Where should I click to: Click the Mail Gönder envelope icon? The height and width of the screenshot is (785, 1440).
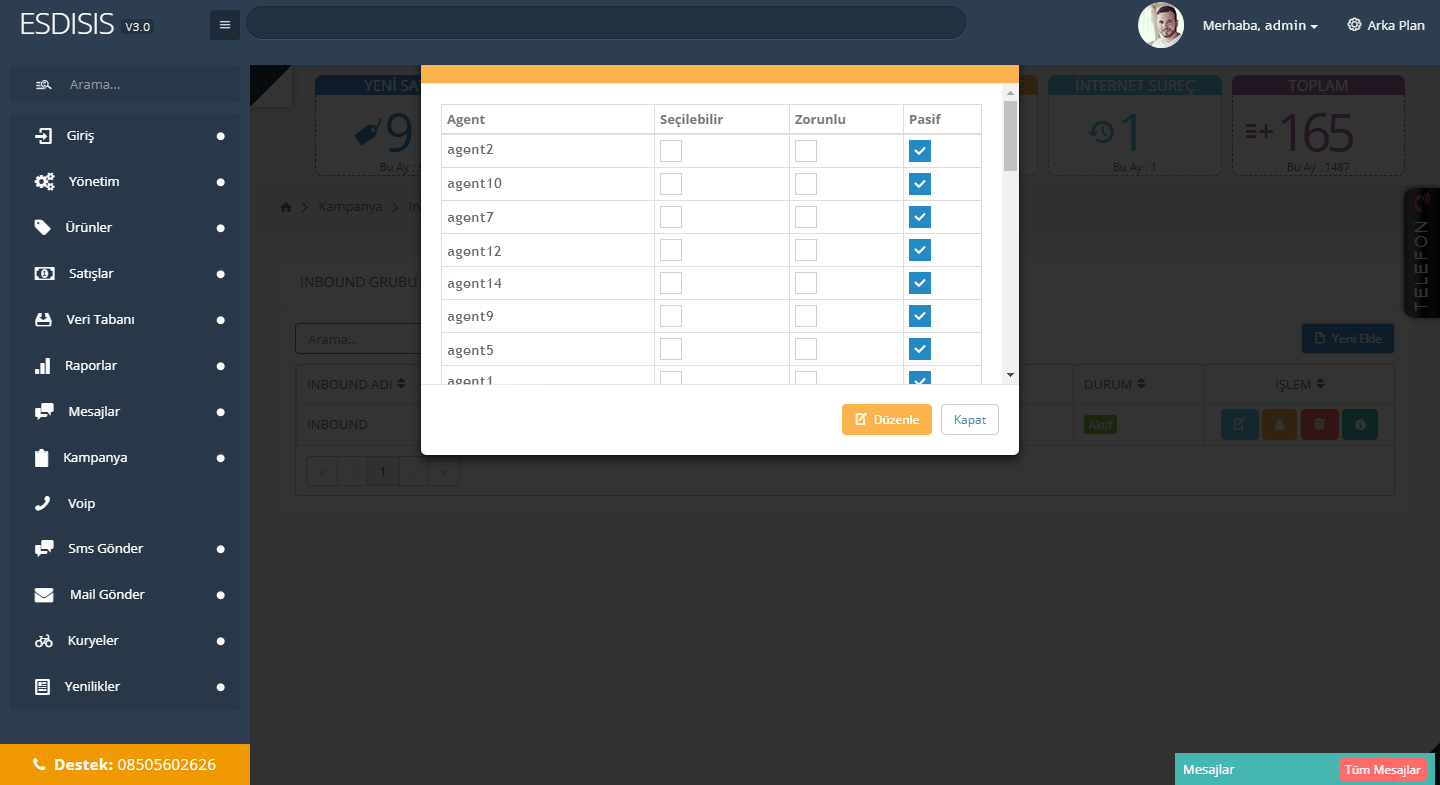click(44, 595)
